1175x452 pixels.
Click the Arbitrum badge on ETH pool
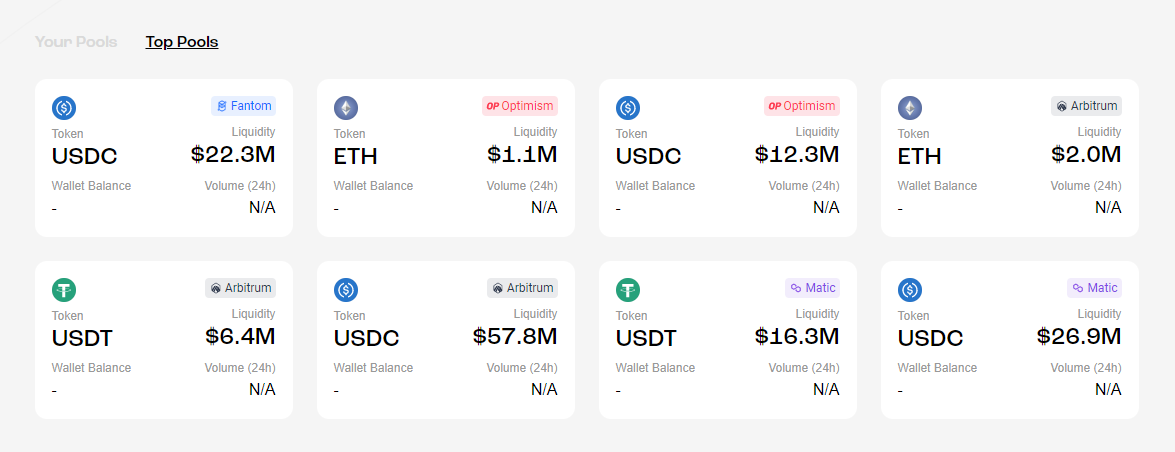pos(1086,105)
